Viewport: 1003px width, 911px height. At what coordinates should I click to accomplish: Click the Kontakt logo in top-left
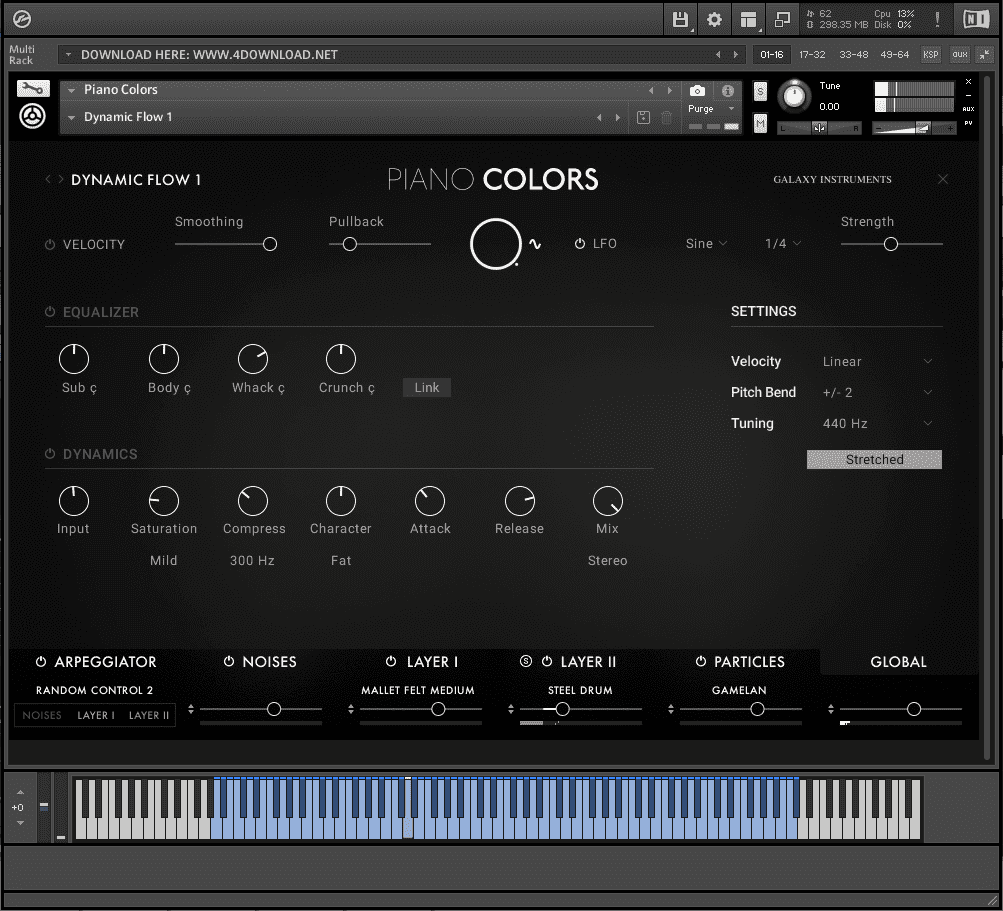click(x=22, y=19)
